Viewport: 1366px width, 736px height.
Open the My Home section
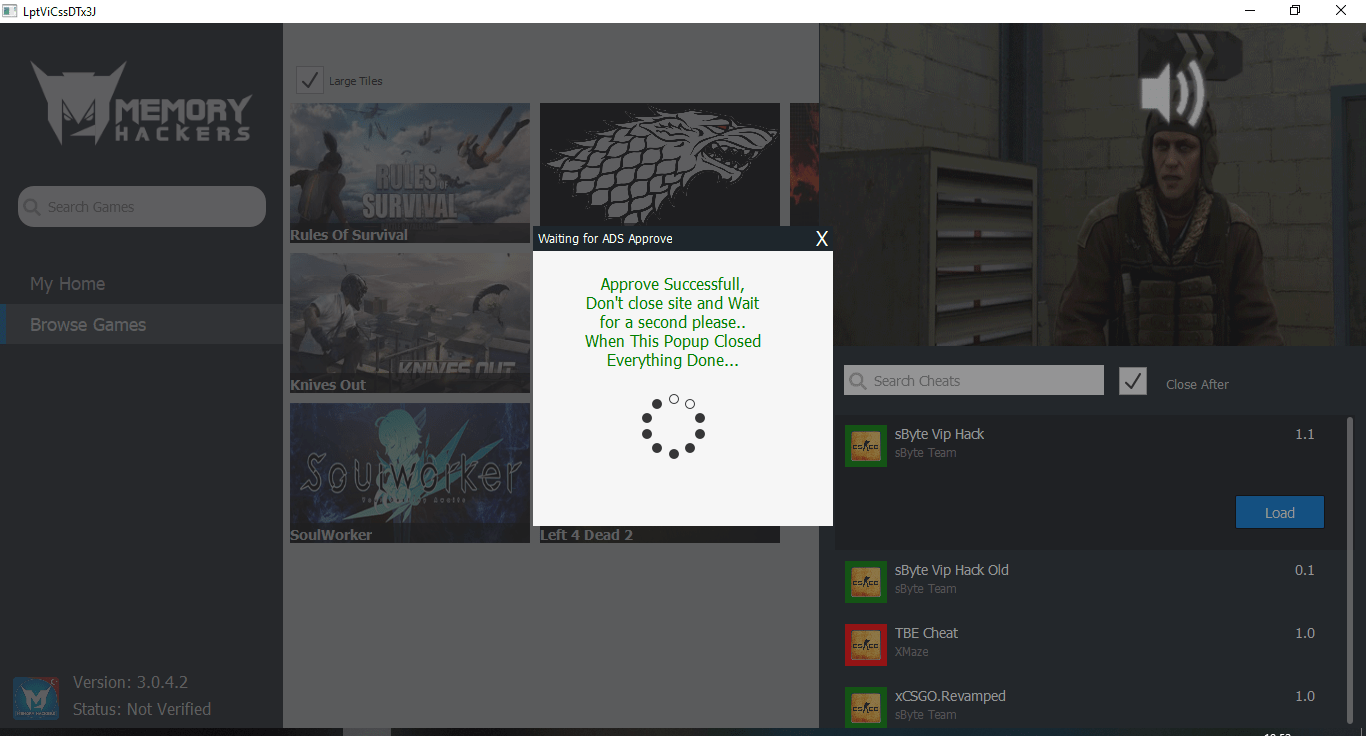point(68,284)
